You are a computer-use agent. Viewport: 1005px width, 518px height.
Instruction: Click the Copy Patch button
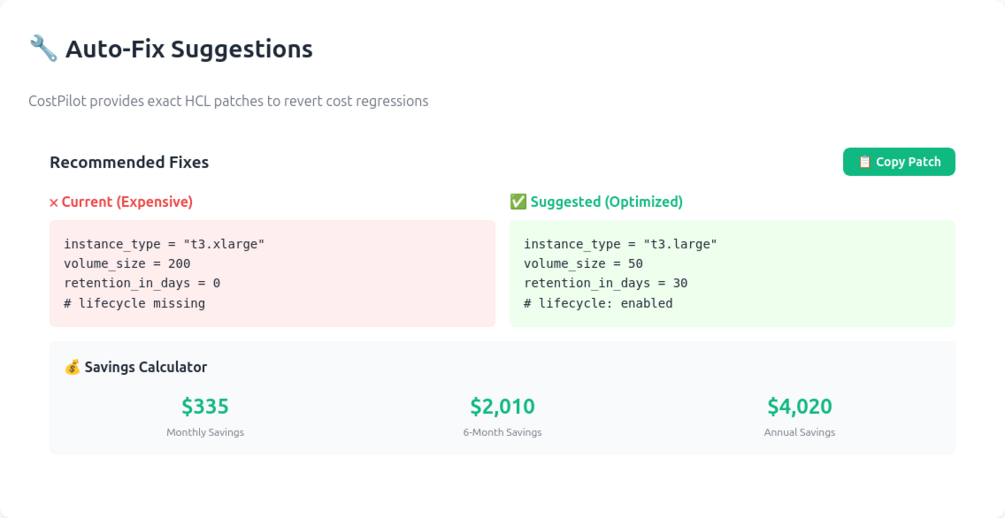(x=898, y=162)
